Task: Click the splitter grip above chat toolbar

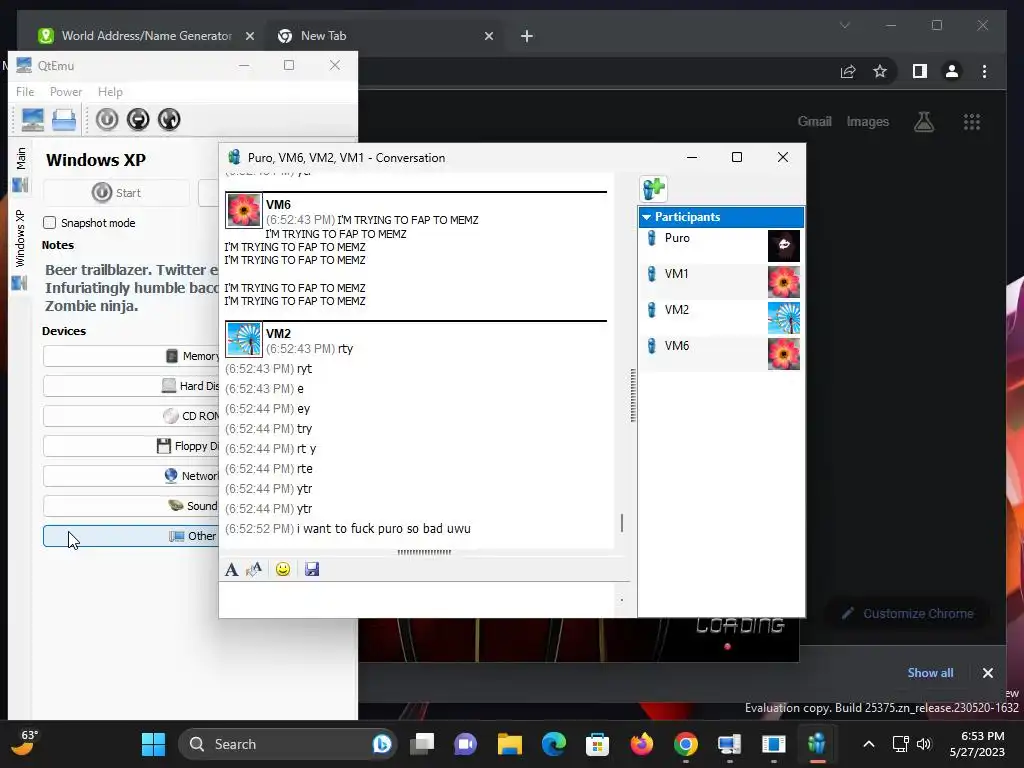Action: (x=424, y=552)
